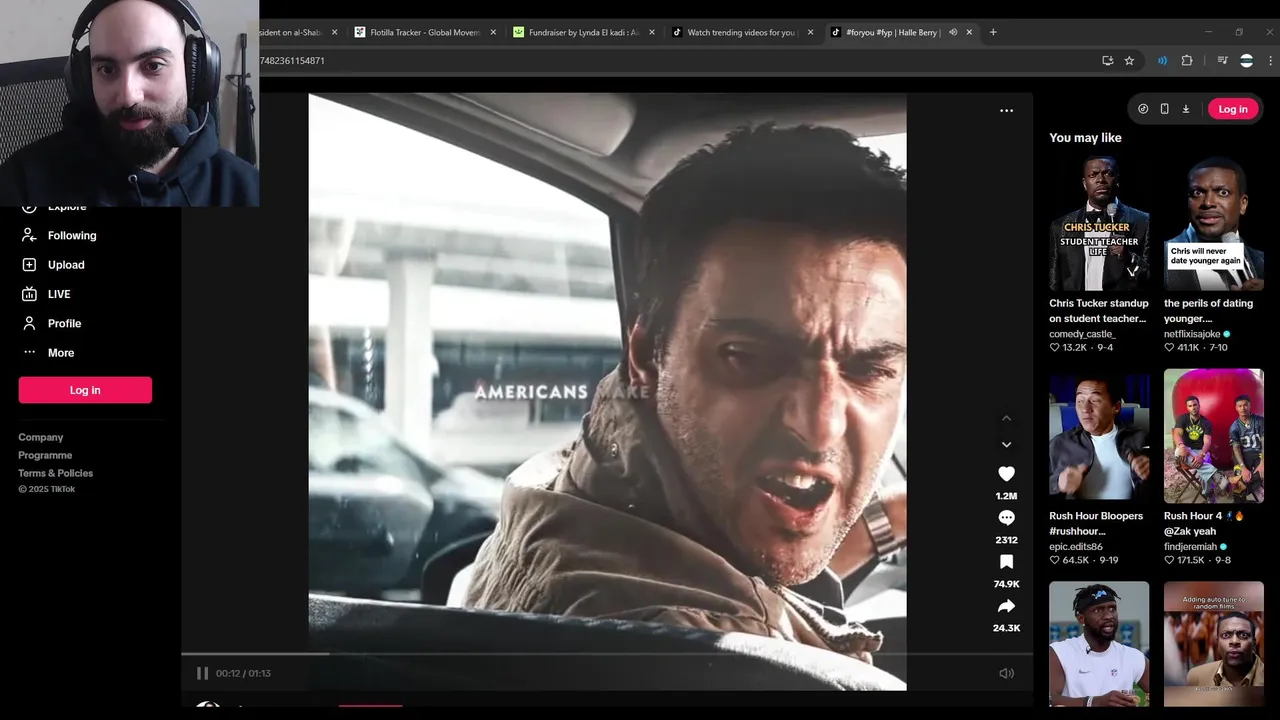
Task: Pause the playing video
Action: pos(202,673)
